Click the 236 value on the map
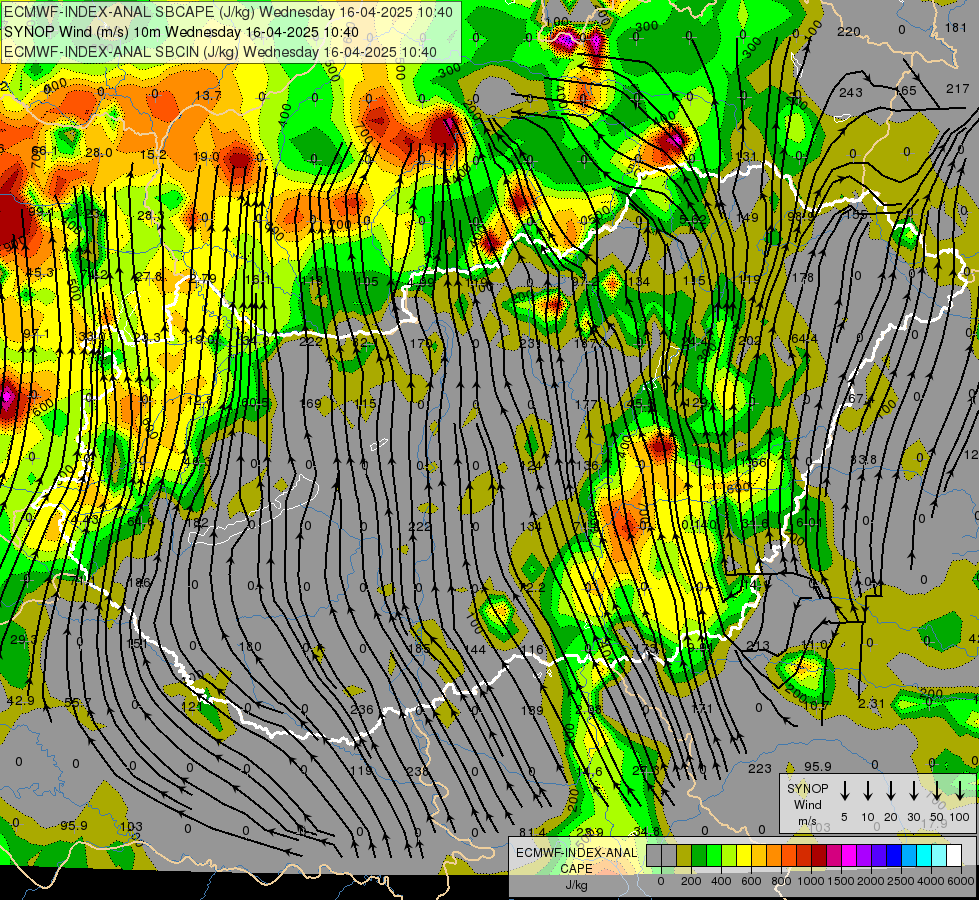 point(362,709)
